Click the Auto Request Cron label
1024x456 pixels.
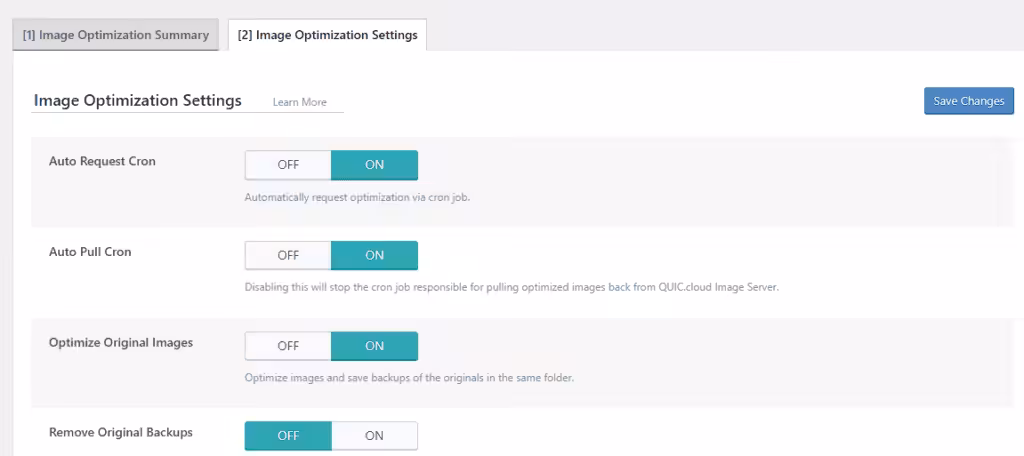pos(102,161)
